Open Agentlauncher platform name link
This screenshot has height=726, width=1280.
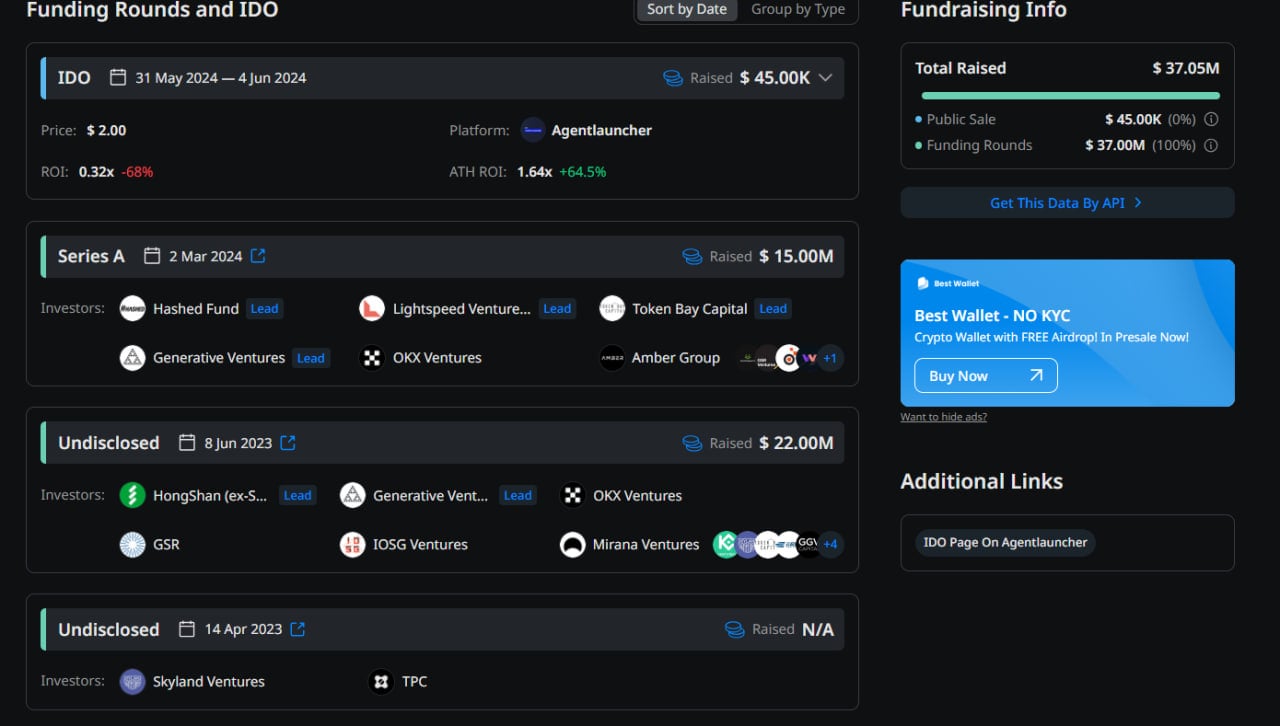click(x=602, y=130)
